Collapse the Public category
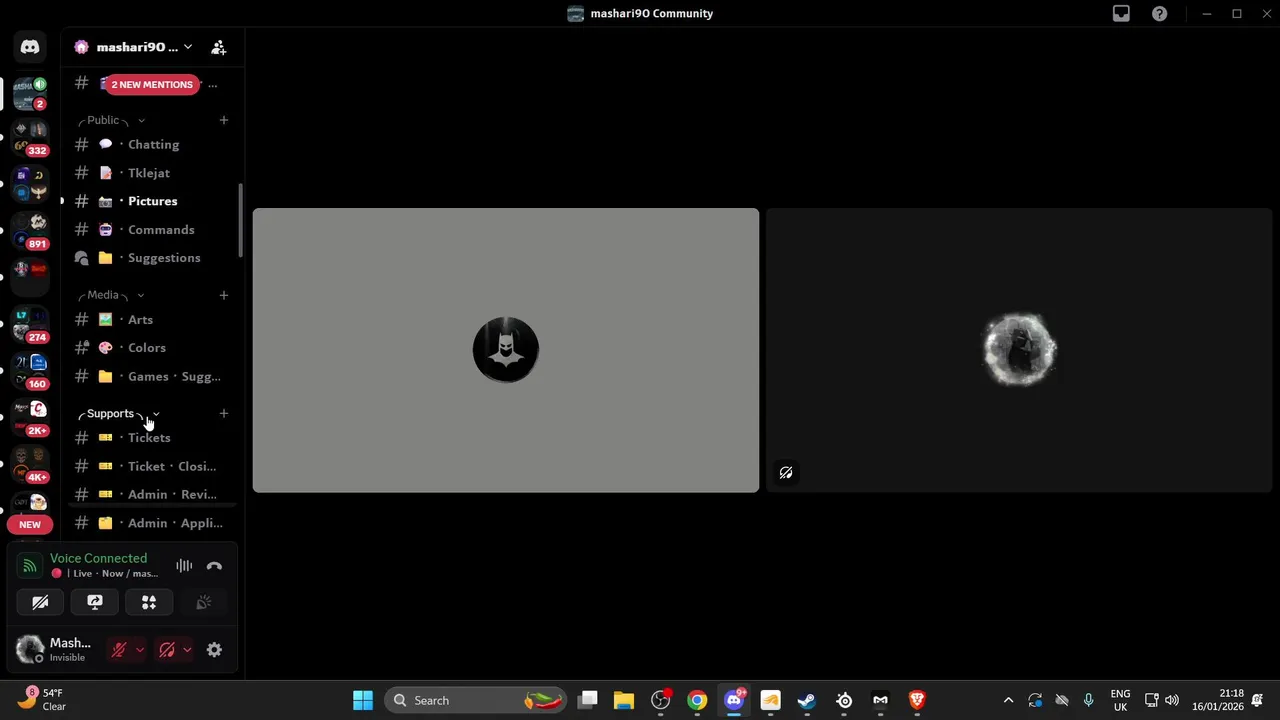This screenshot has width=1280, height=720. (111, 120)
